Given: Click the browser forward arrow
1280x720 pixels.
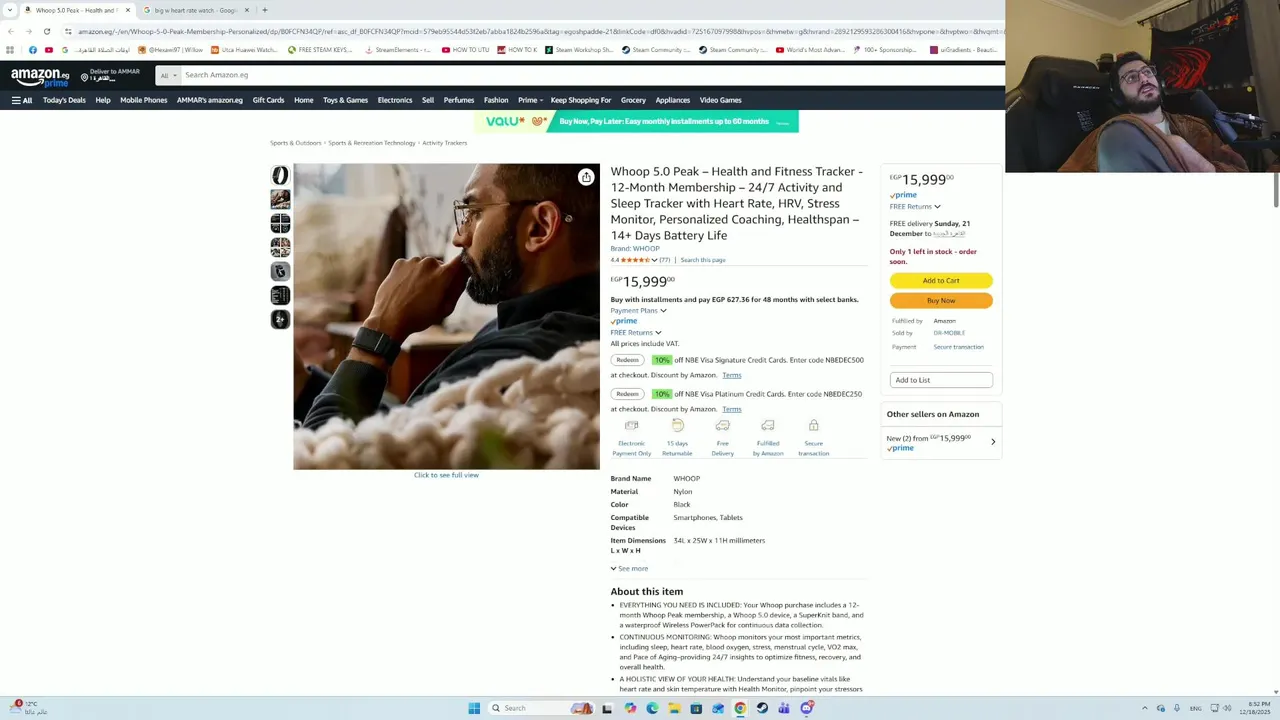Looking at the screenshot, I should click(x=28, y=31).
